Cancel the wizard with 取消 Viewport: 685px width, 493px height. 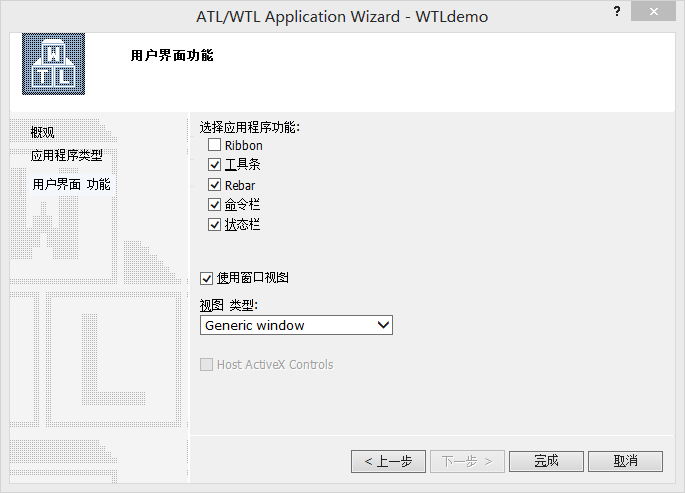[x=626, y=461]
